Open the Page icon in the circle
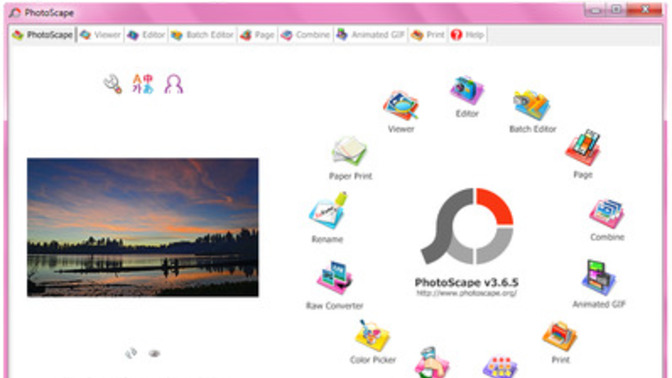This screenshot has width=672, height=378. point(583,148)
